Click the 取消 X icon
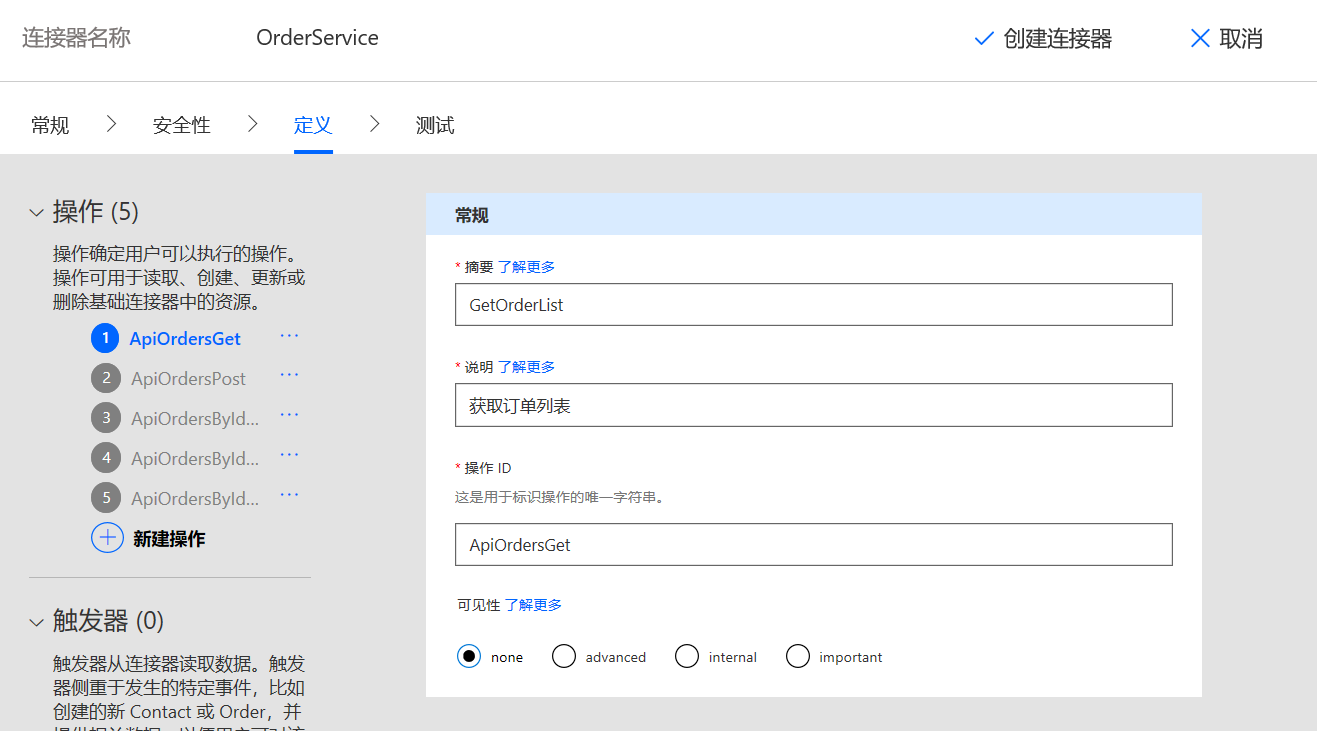The width and height of the screenshot is (1317, 731). [x=1200, y=38]
